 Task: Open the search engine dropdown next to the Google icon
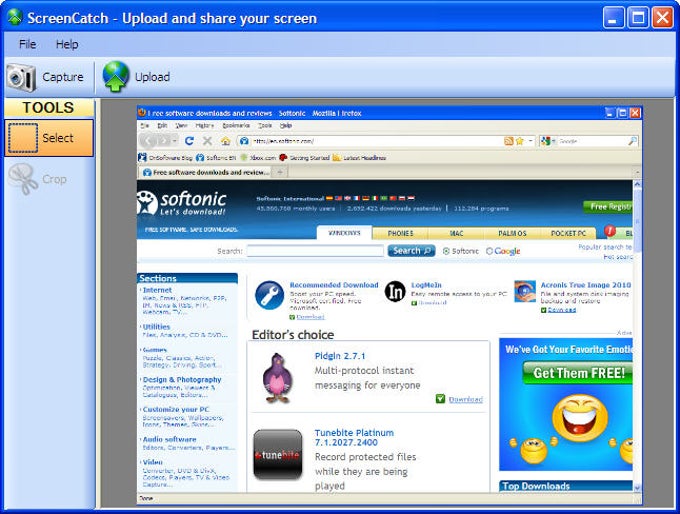coord(553,141)
